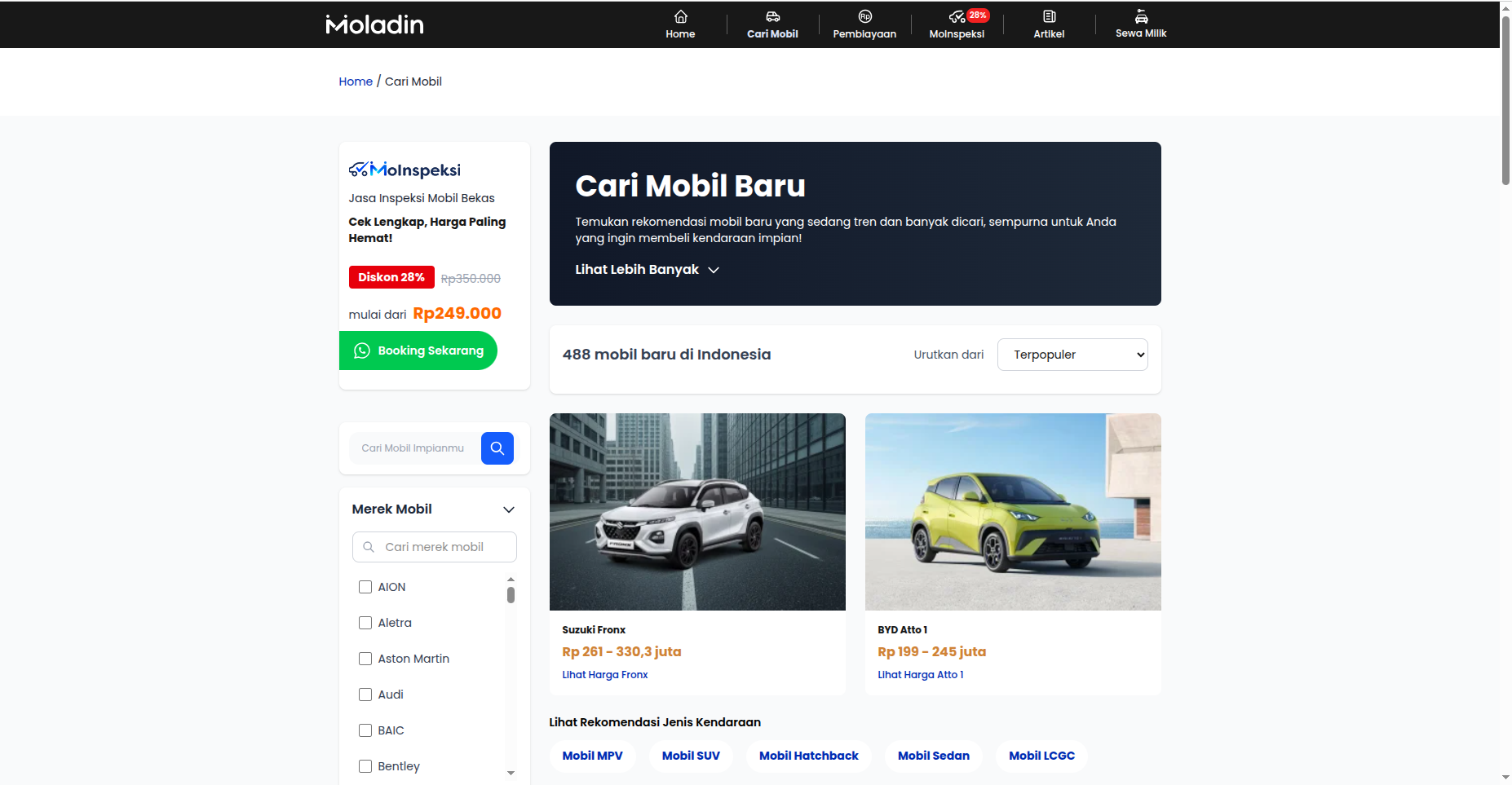Click the Home house icon in navbar
This screenshot has height=785, width=1512.
(x=680, y=16)
